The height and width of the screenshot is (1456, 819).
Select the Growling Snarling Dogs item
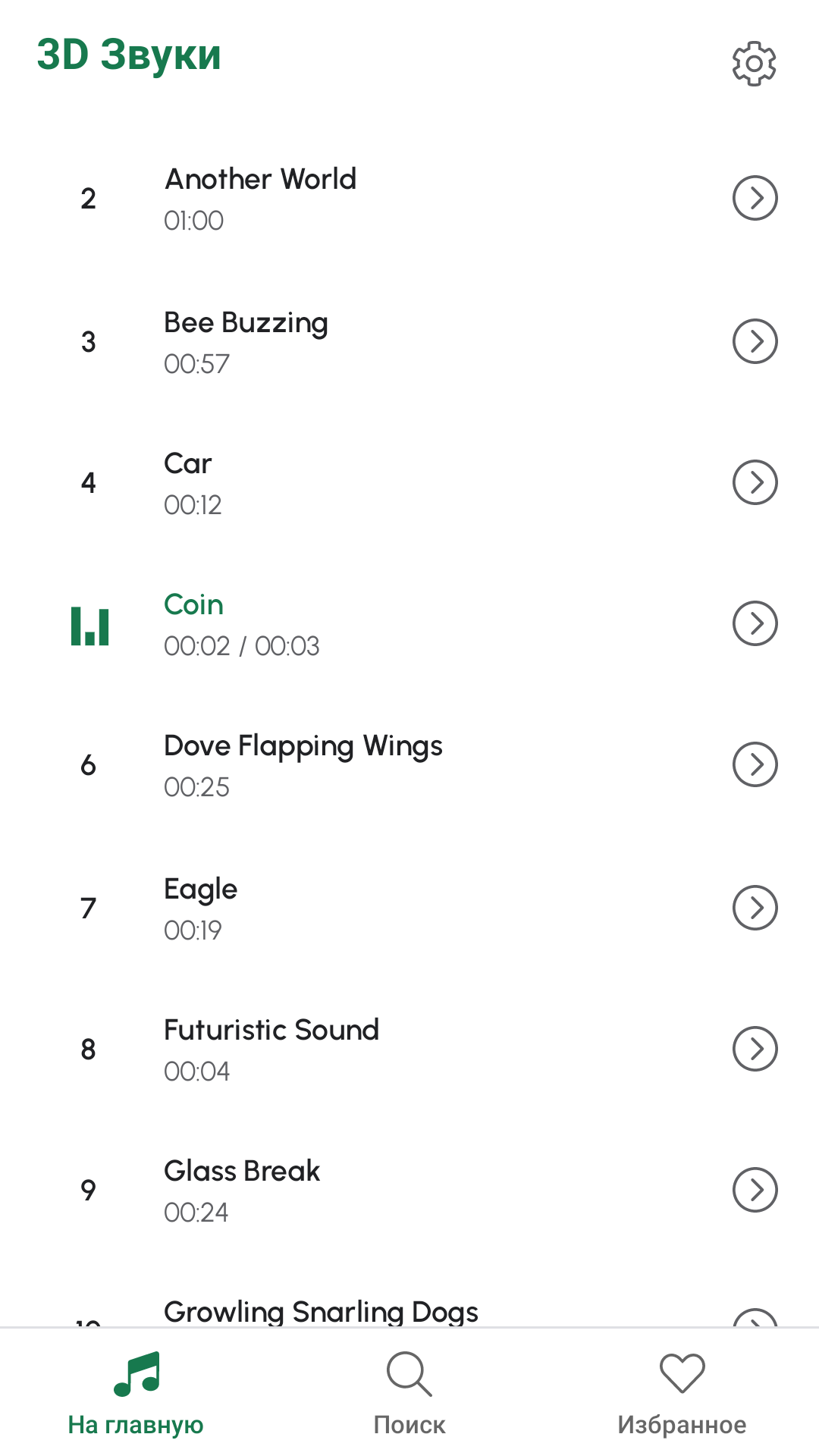[x=321, y=1311]
